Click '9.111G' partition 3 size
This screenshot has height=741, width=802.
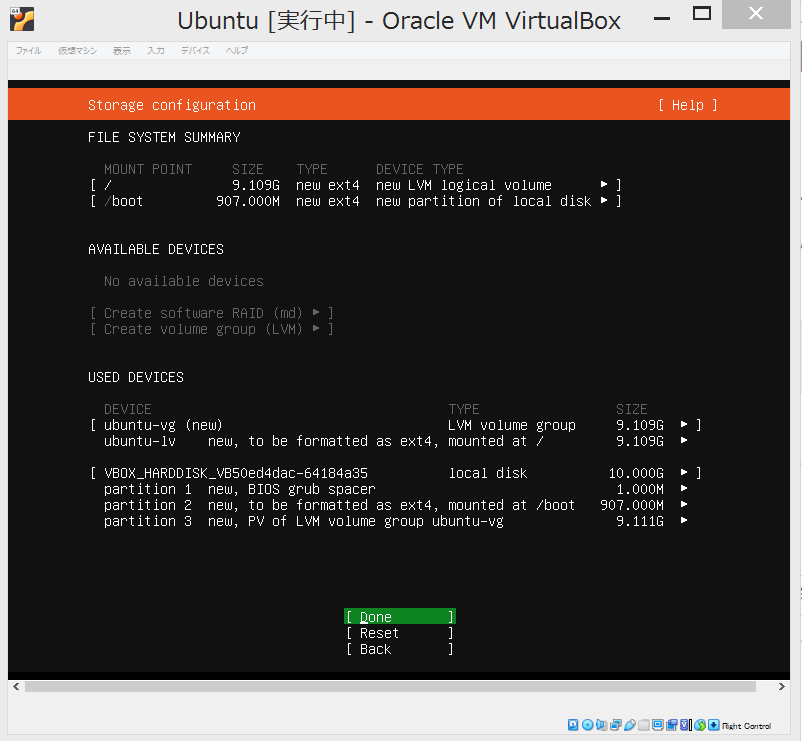[x=640, y=521]
